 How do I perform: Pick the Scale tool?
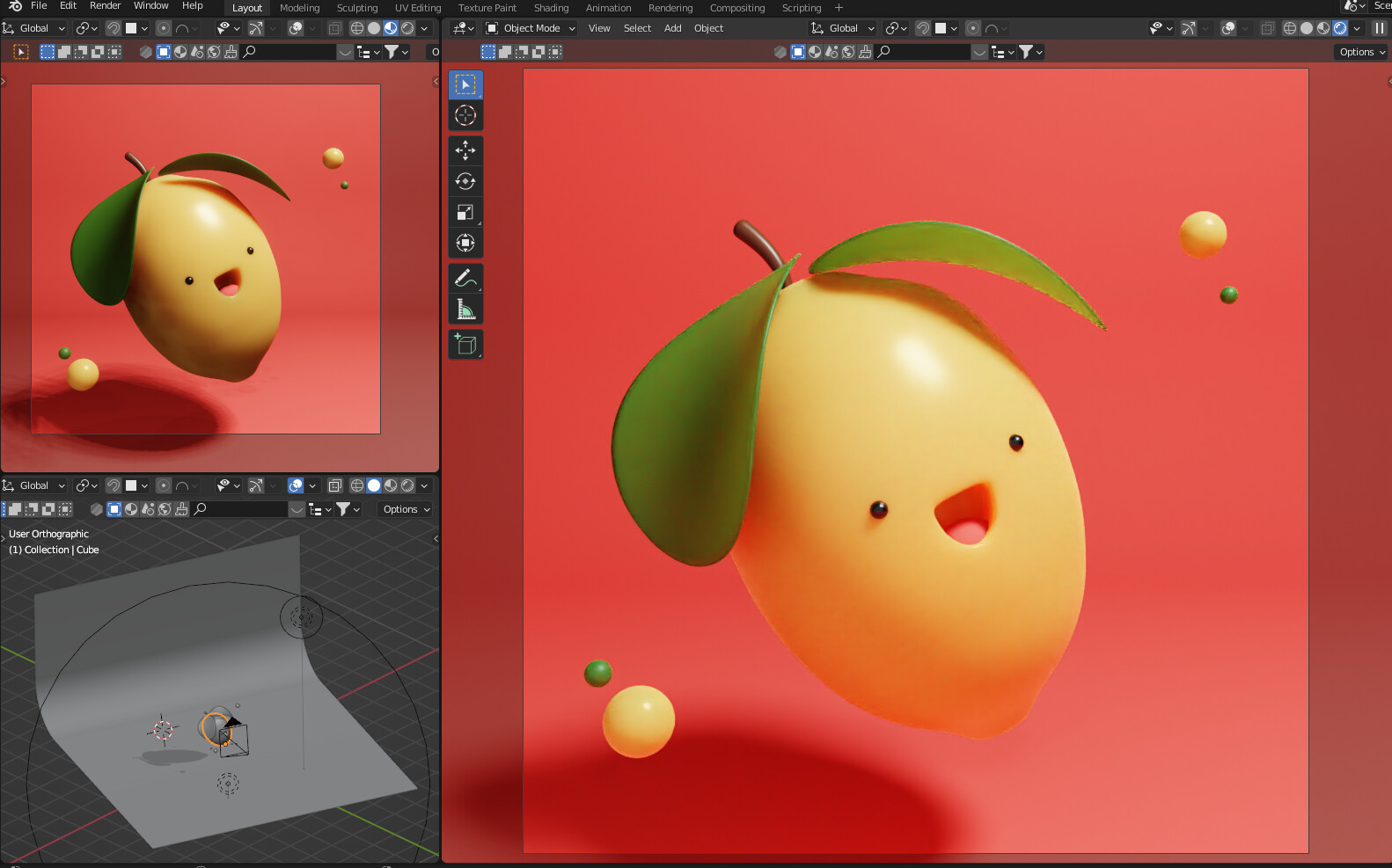point(465,212)
